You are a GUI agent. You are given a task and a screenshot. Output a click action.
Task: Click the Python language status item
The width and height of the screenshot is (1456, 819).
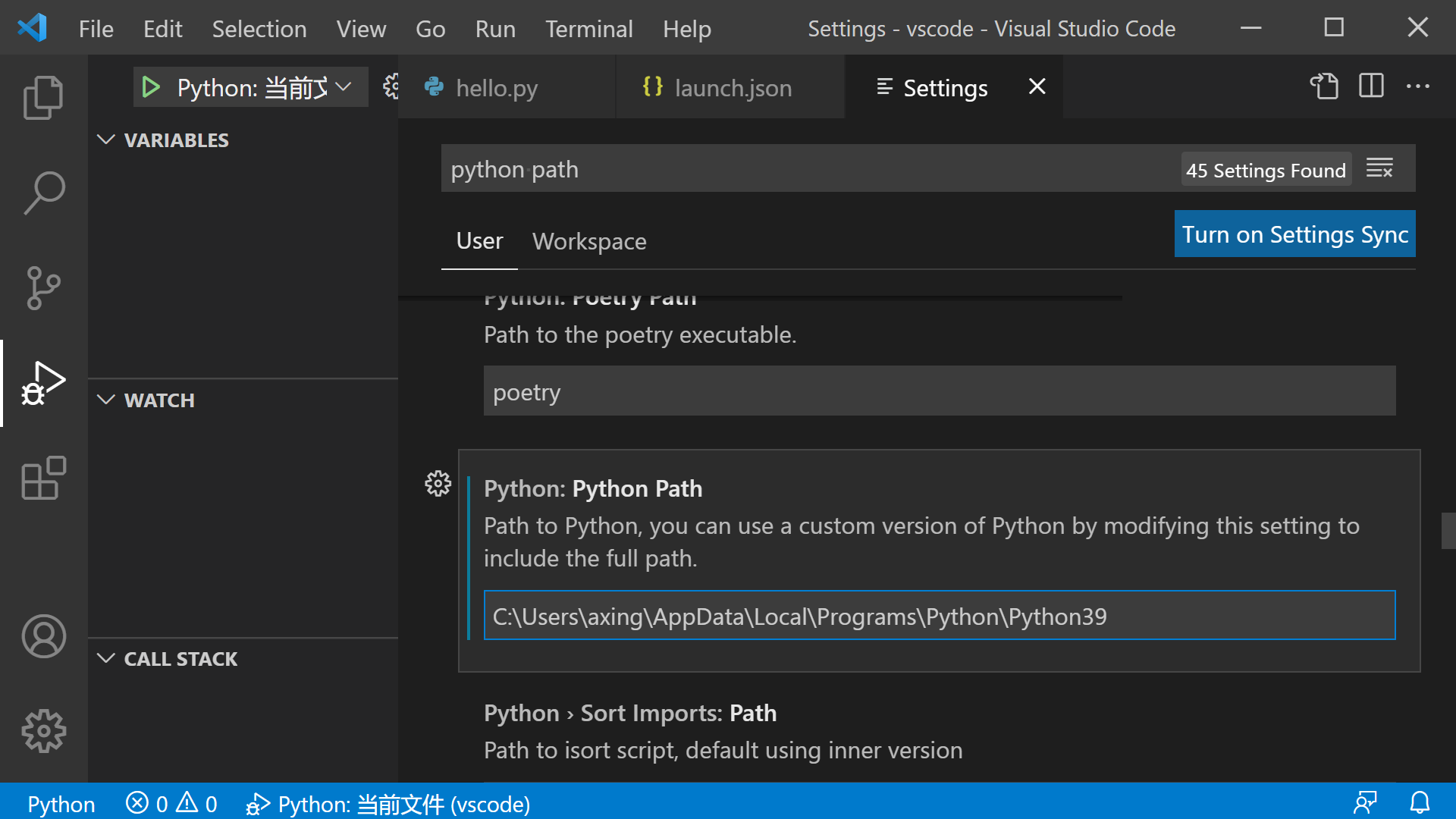pos(61,804)
